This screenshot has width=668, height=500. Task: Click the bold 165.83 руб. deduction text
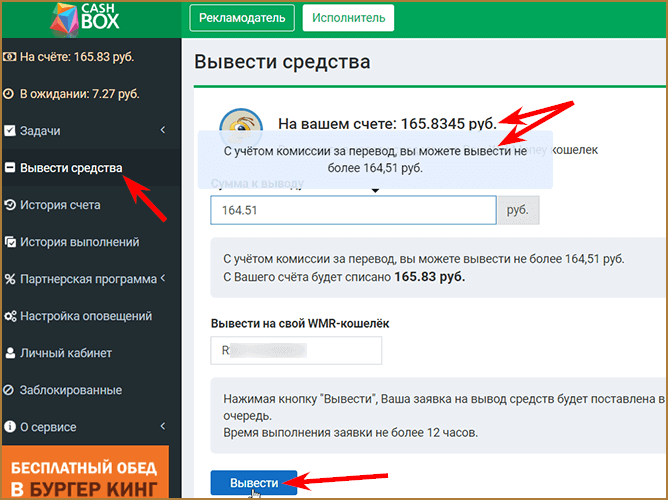[x=429, y=277]
